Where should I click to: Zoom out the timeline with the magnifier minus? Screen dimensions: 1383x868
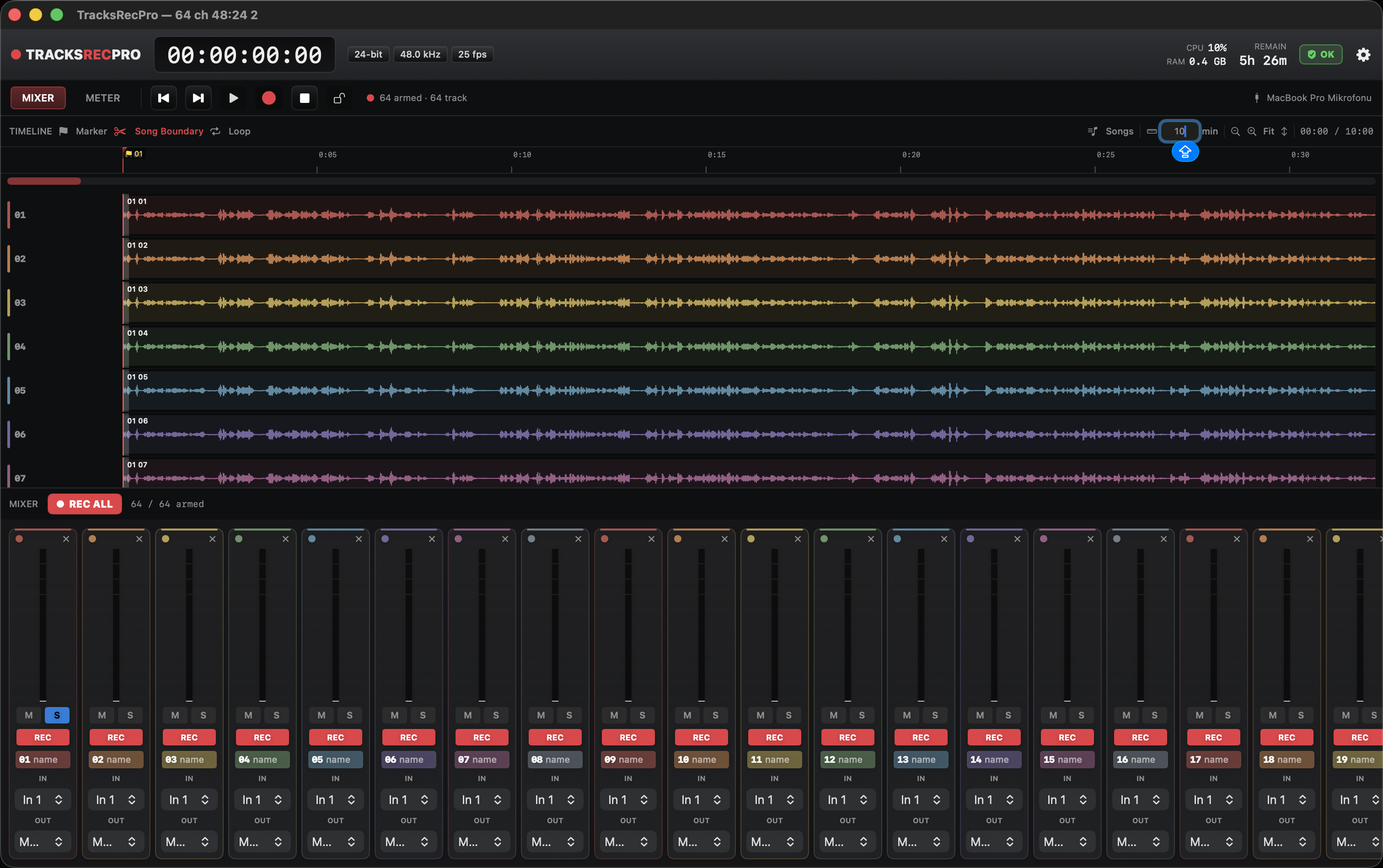(x=1235, y=131)
